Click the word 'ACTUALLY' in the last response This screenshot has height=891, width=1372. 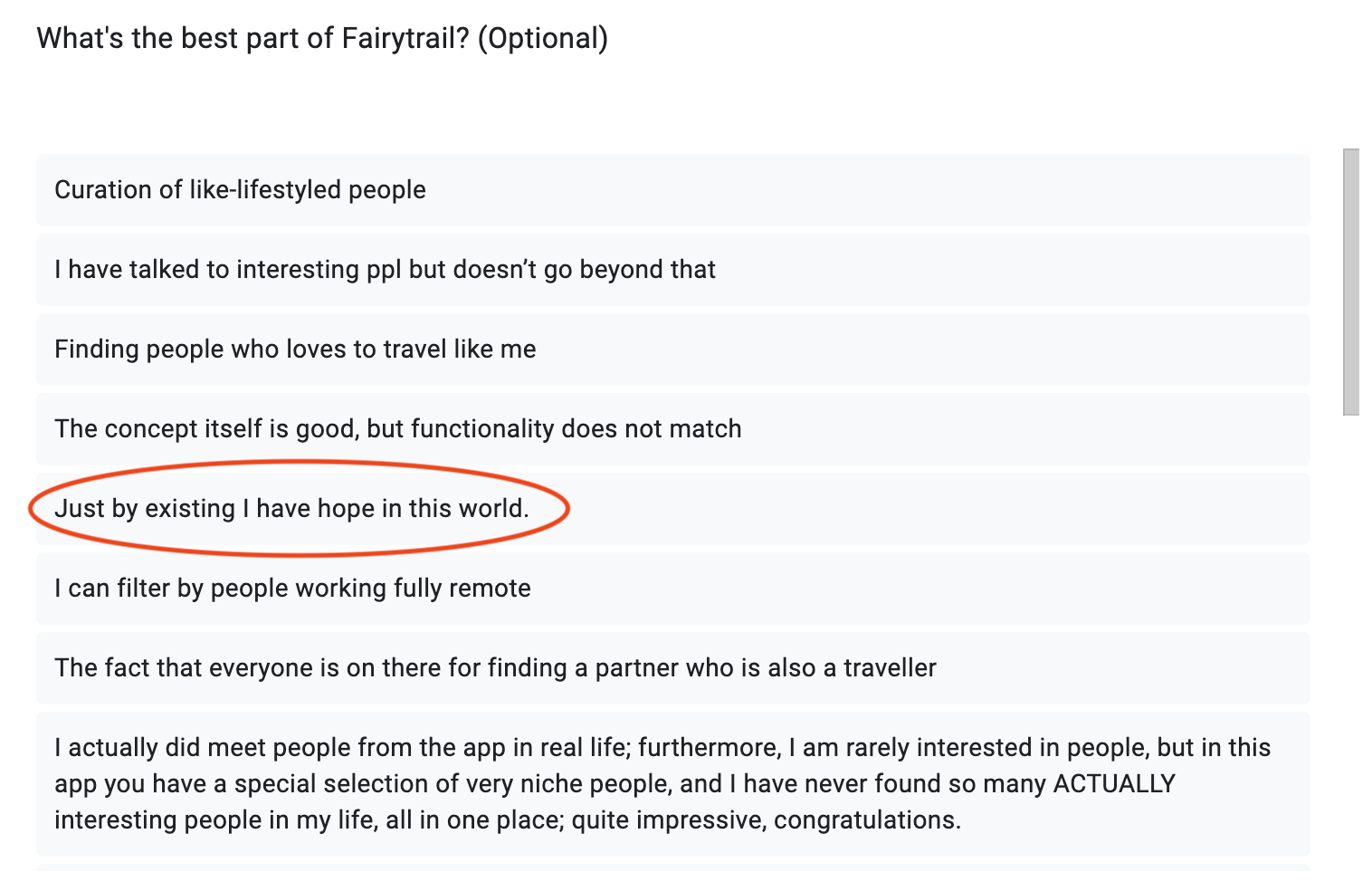[x=1114, y=784]
